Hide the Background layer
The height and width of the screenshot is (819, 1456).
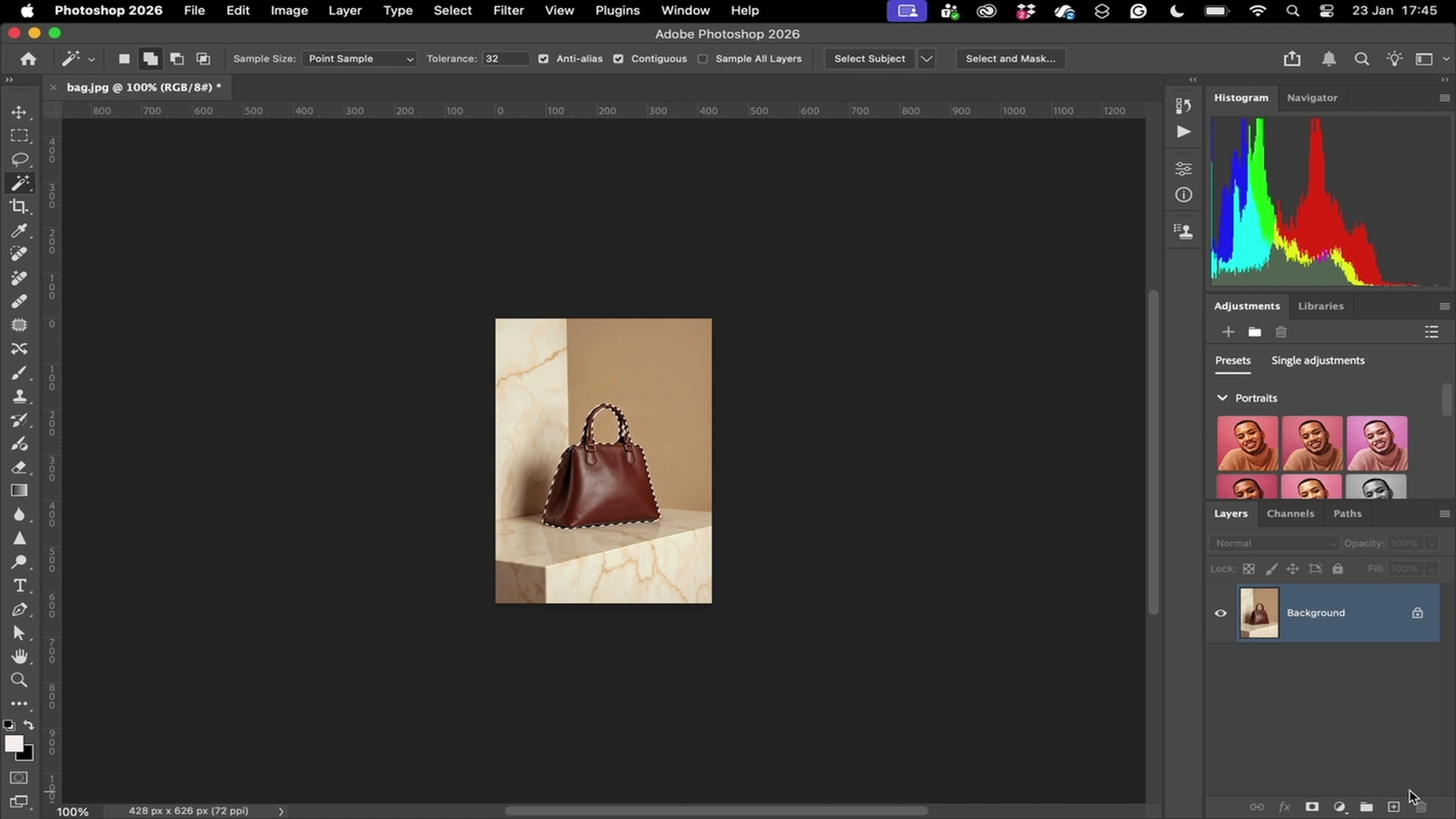point(1220,613)
